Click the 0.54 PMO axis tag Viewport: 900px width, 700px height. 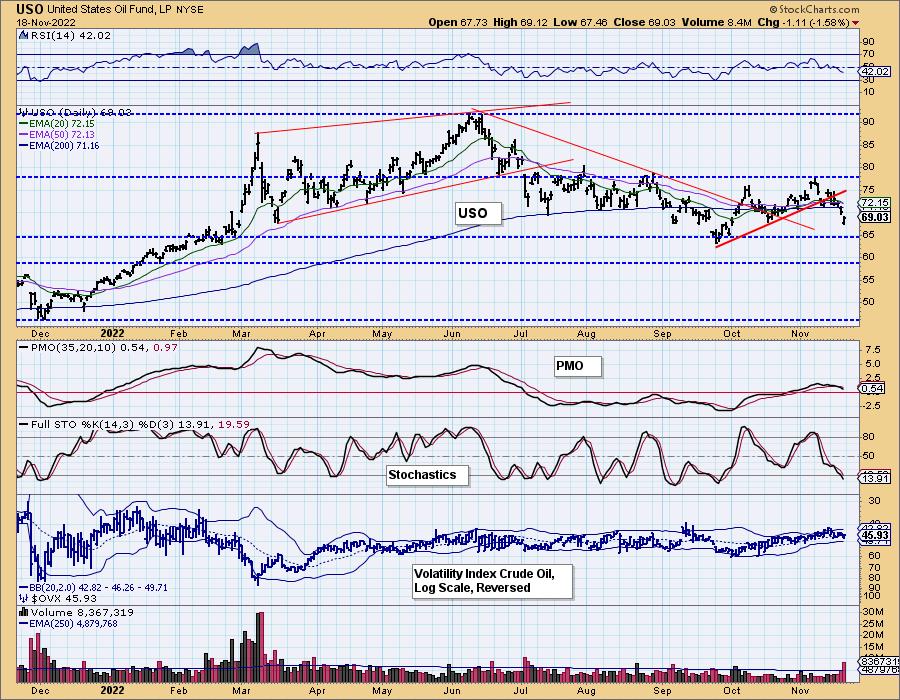click(873, 388)
